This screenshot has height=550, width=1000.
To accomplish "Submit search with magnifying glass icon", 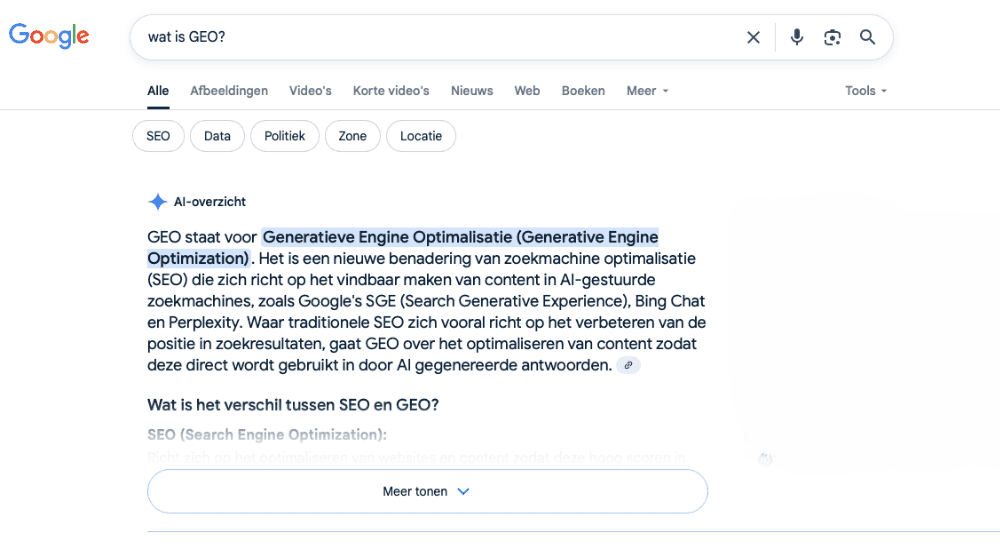I will [867, 37].
